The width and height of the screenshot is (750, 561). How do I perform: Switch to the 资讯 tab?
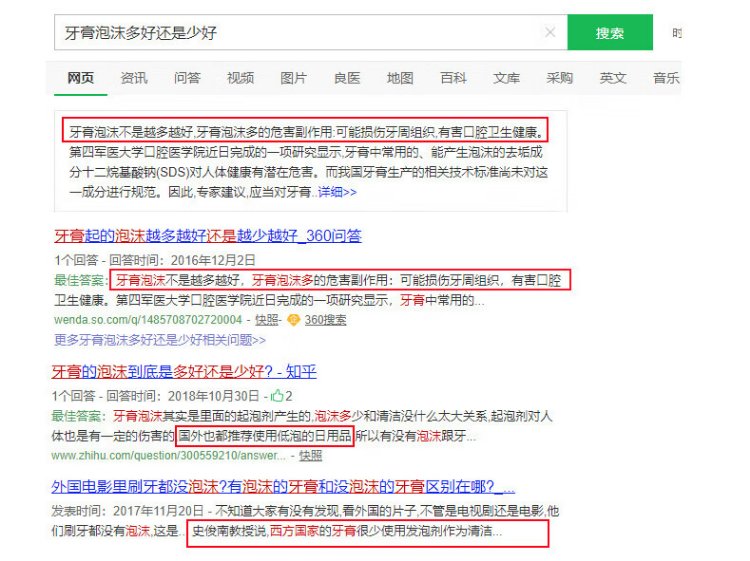[x=134, y=79]
